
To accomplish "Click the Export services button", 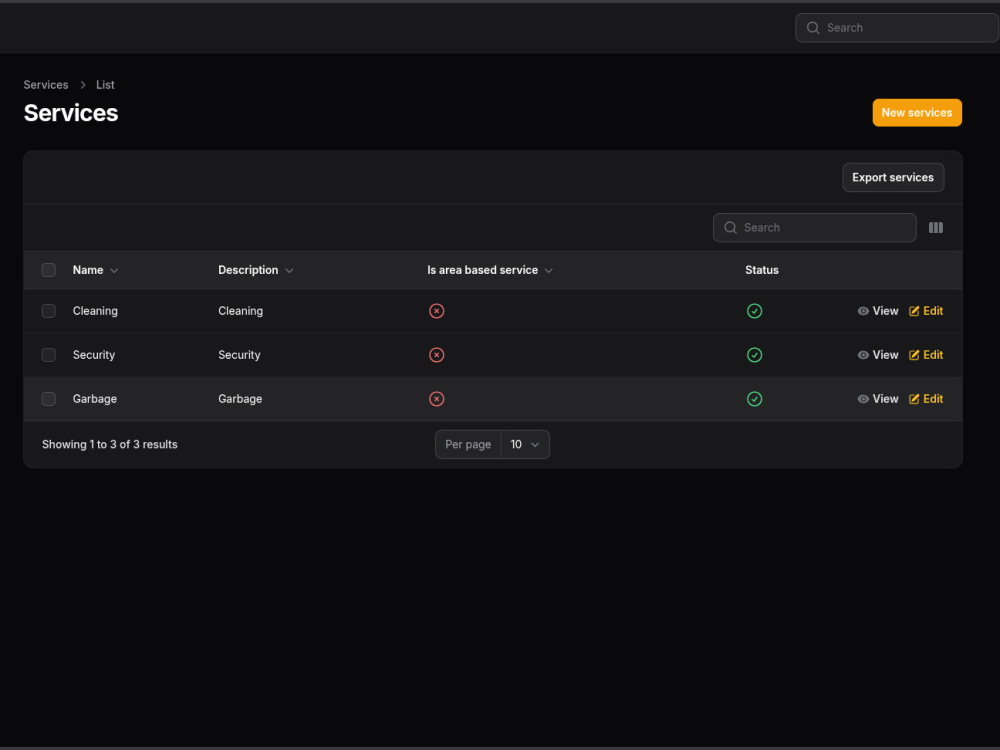I will point(893,178).
